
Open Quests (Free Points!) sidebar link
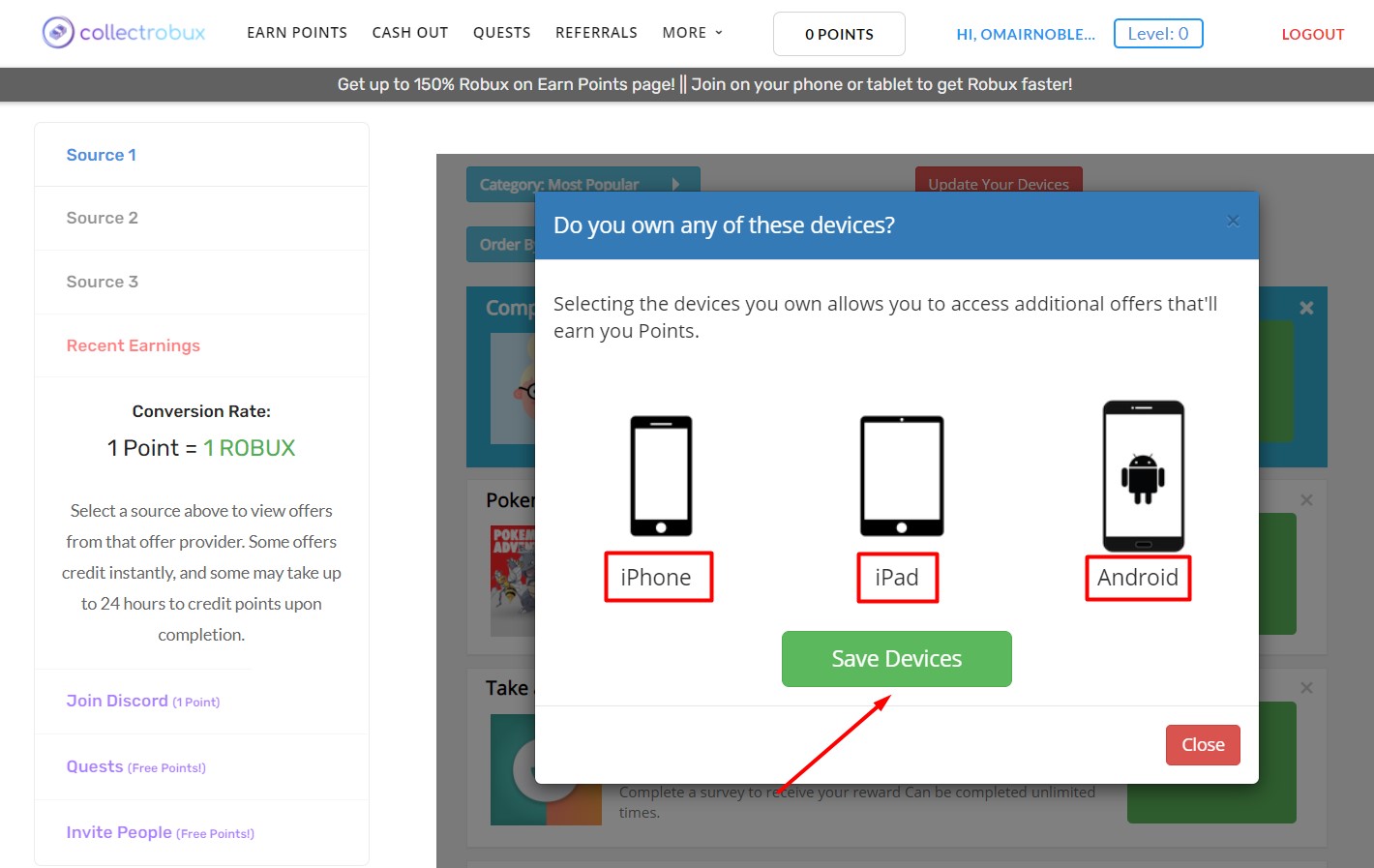[x=135, y=767]
